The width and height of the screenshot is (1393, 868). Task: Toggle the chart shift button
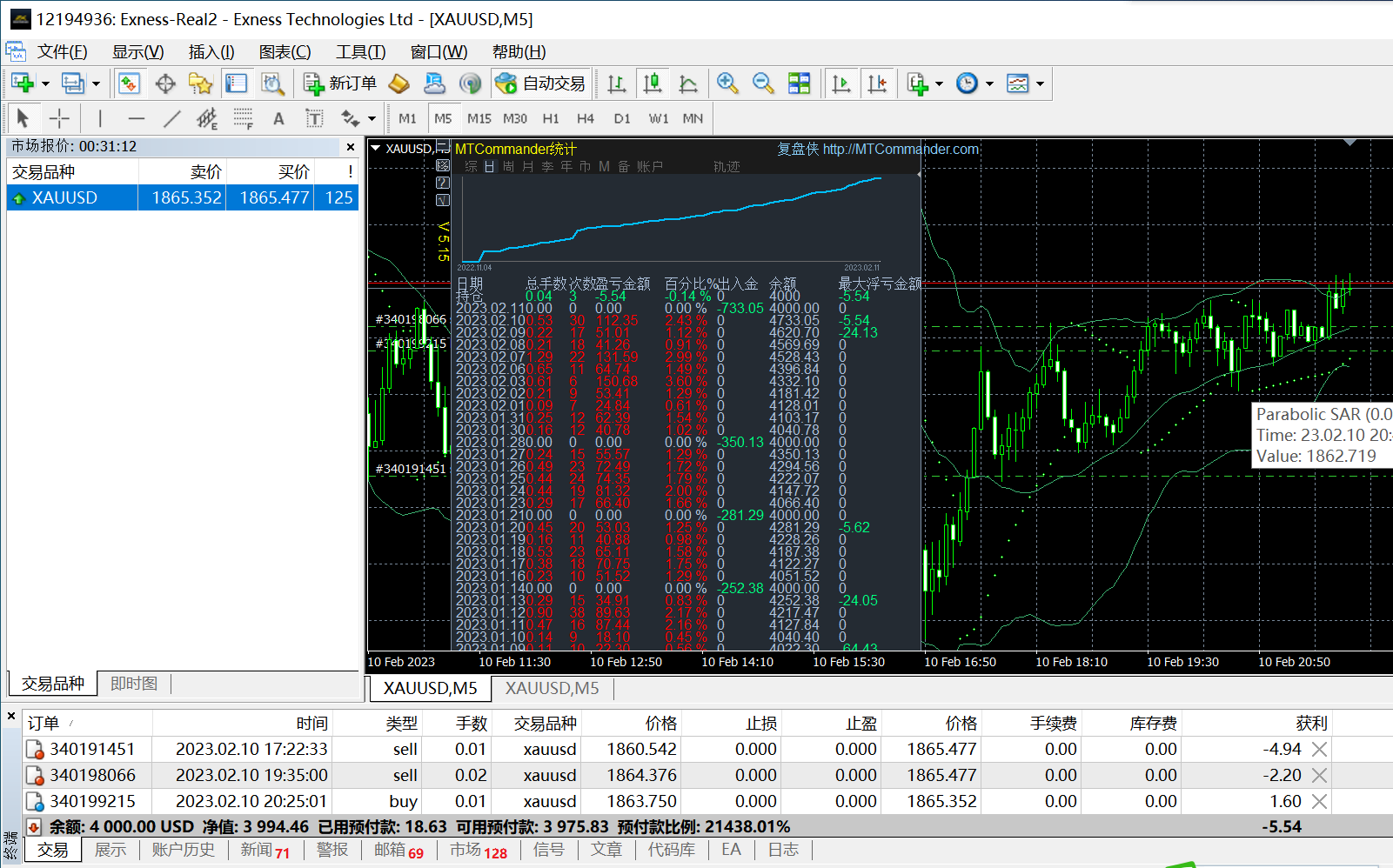point(877,83)
